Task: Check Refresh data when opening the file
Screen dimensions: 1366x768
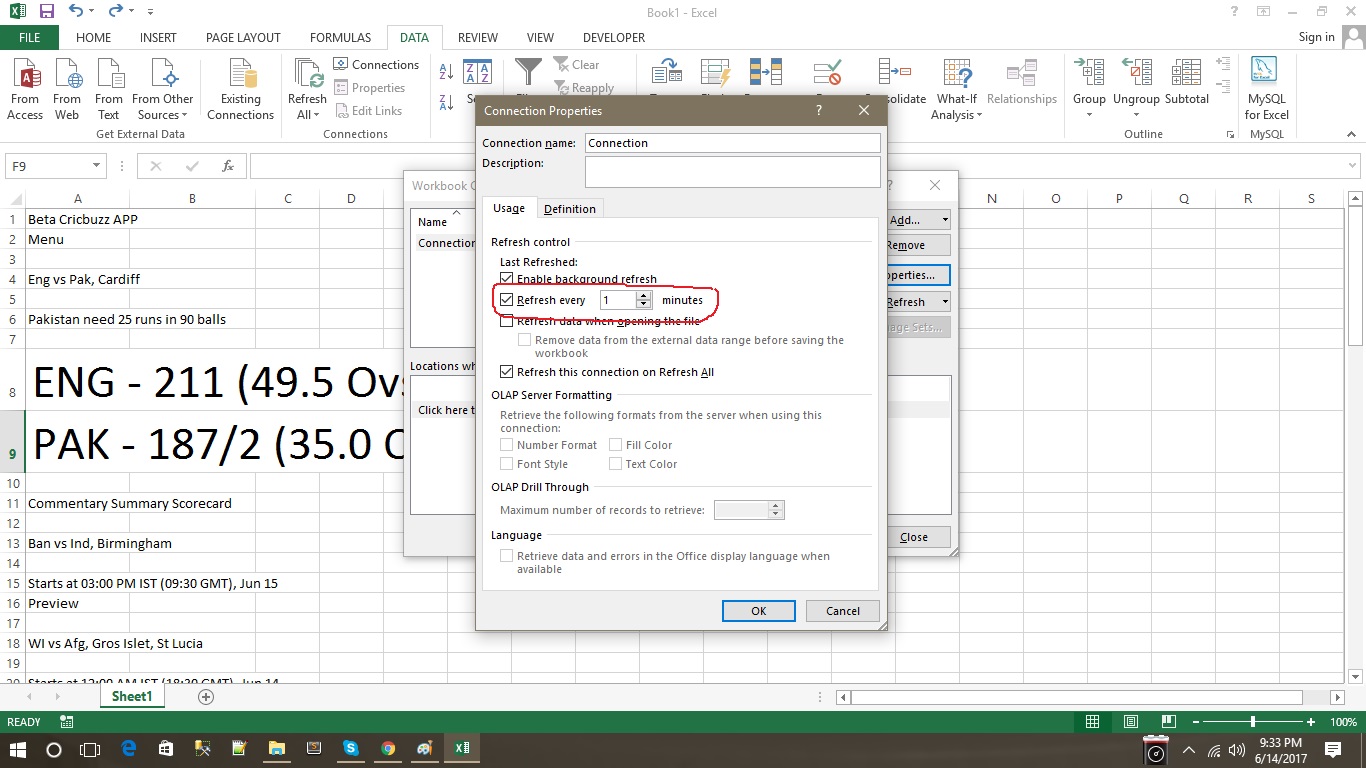Action: click(507, 322)
